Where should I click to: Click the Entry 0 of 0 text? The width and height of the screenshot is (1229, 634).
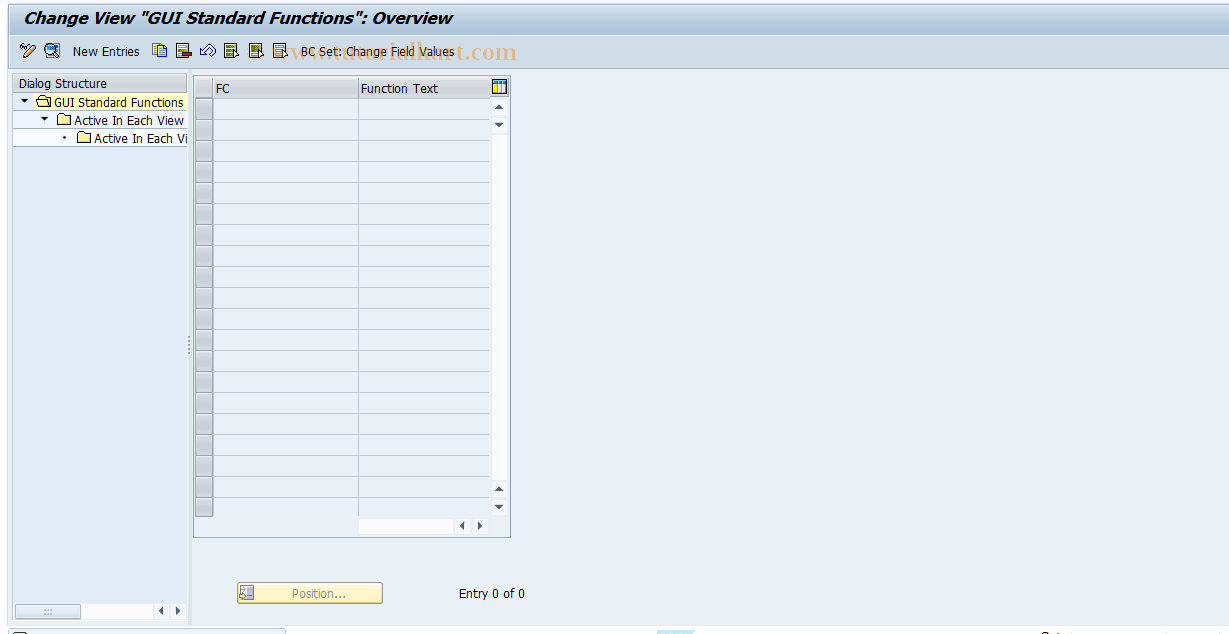(x=492, y=593)
